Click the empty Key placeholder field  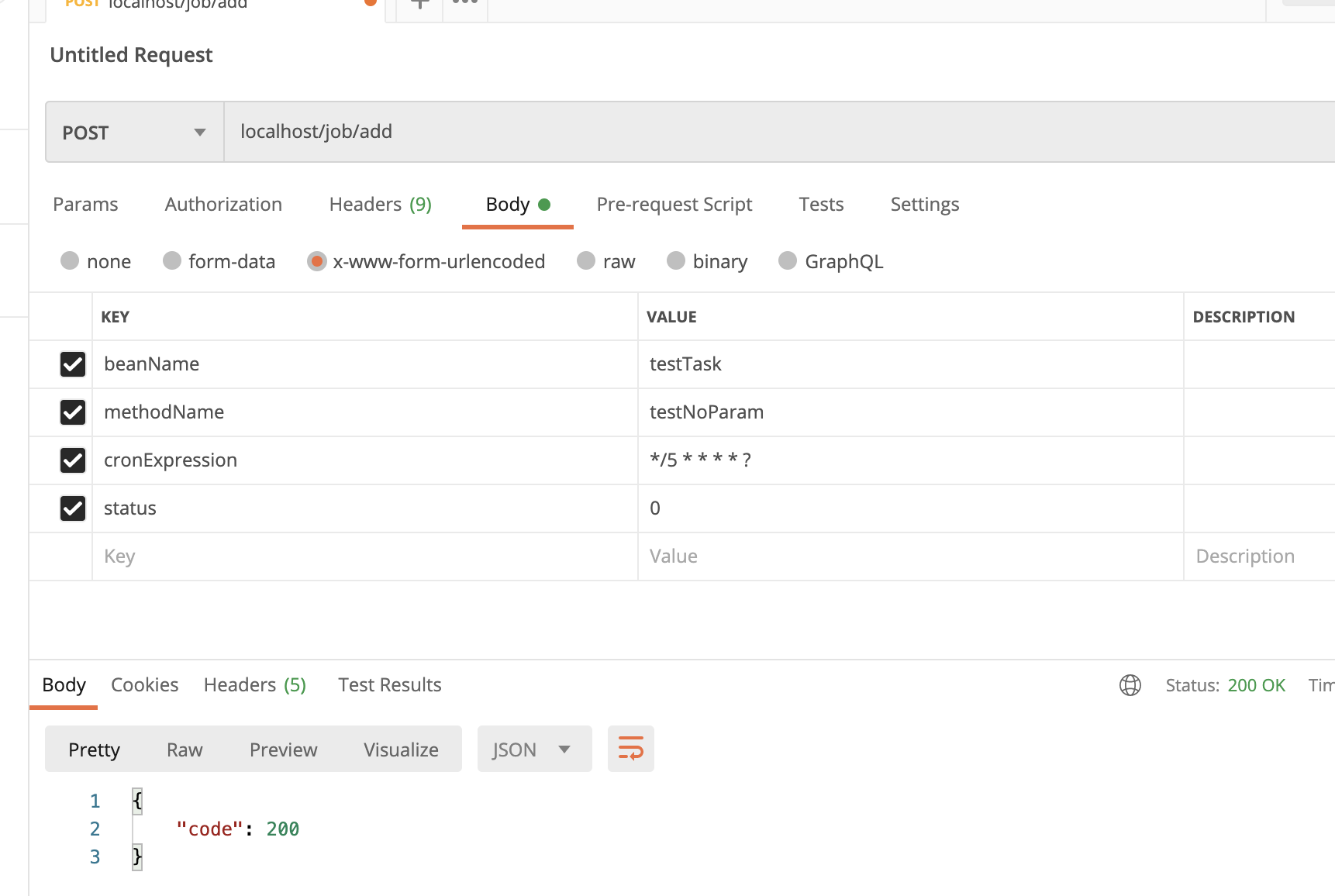pos(365,557)
